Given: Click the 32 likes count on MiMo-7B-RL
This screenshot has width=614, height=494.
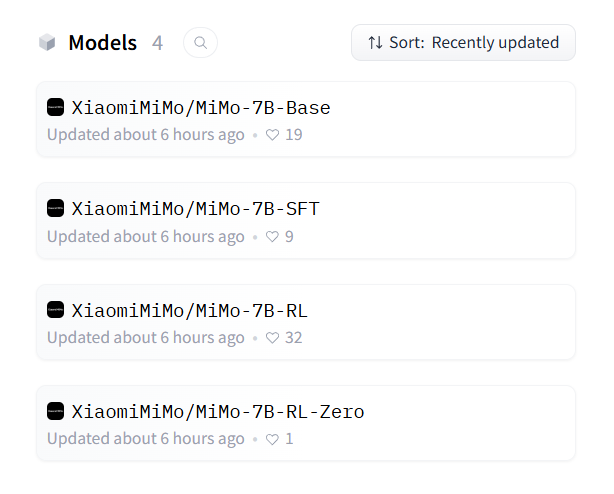Looking at the screenshot, I should (294, 338).
